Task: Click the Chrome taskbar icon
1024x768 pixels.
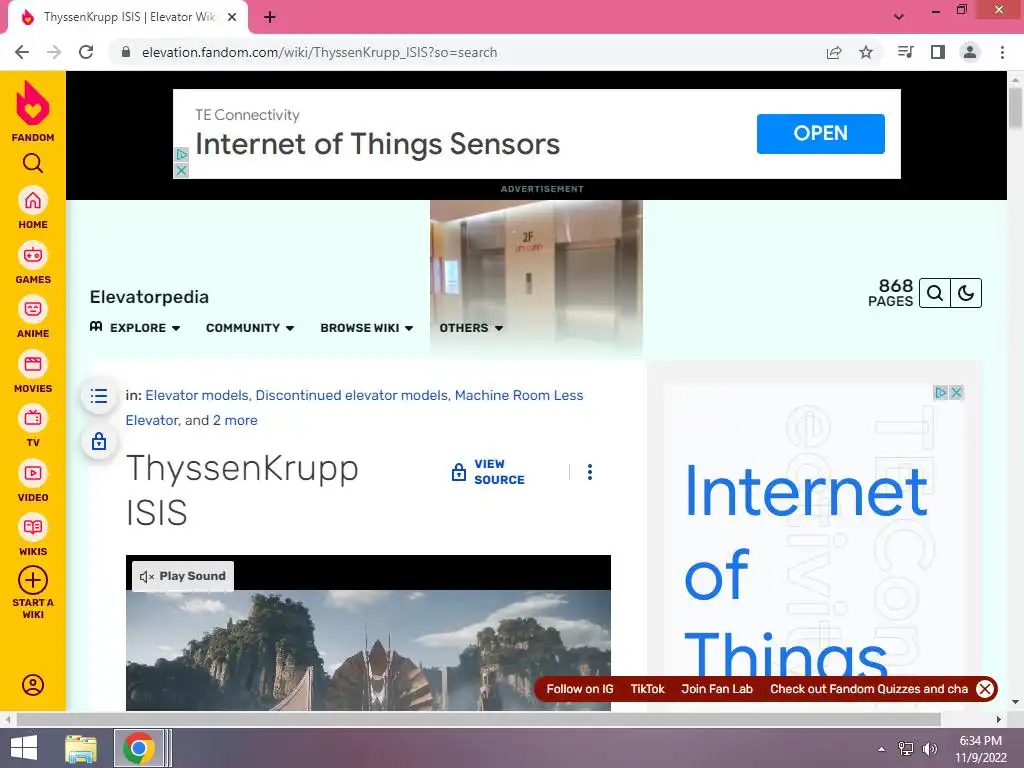Action: tap(138, 748)
